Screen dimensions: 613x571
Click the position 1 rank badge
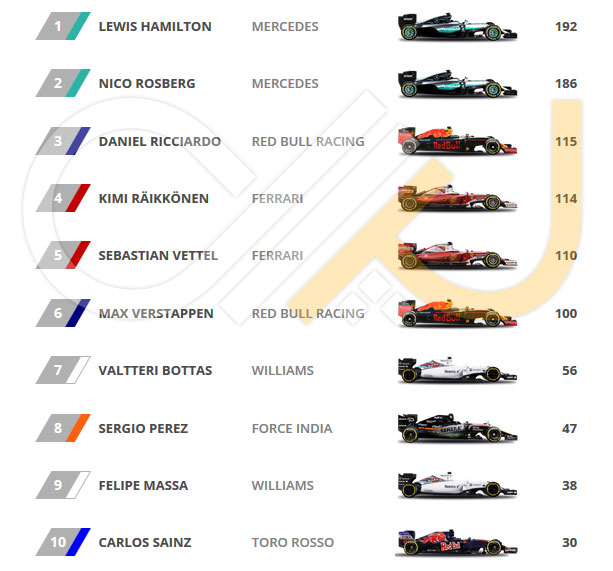(63, 26)
